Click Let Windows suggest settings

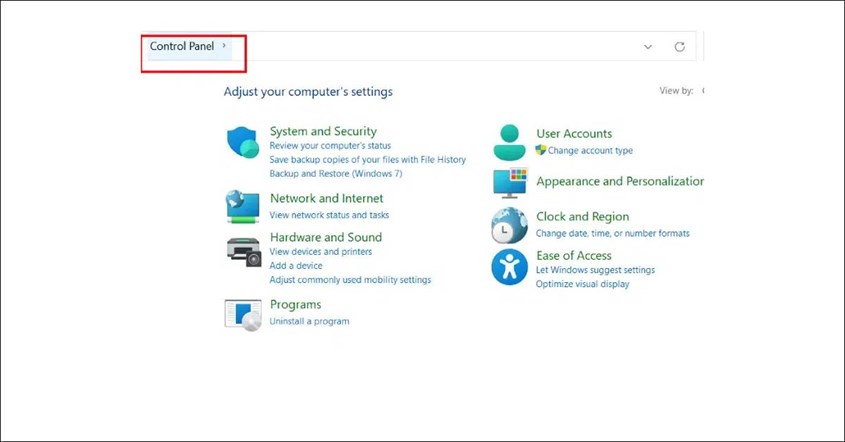(x=595, y=270)
